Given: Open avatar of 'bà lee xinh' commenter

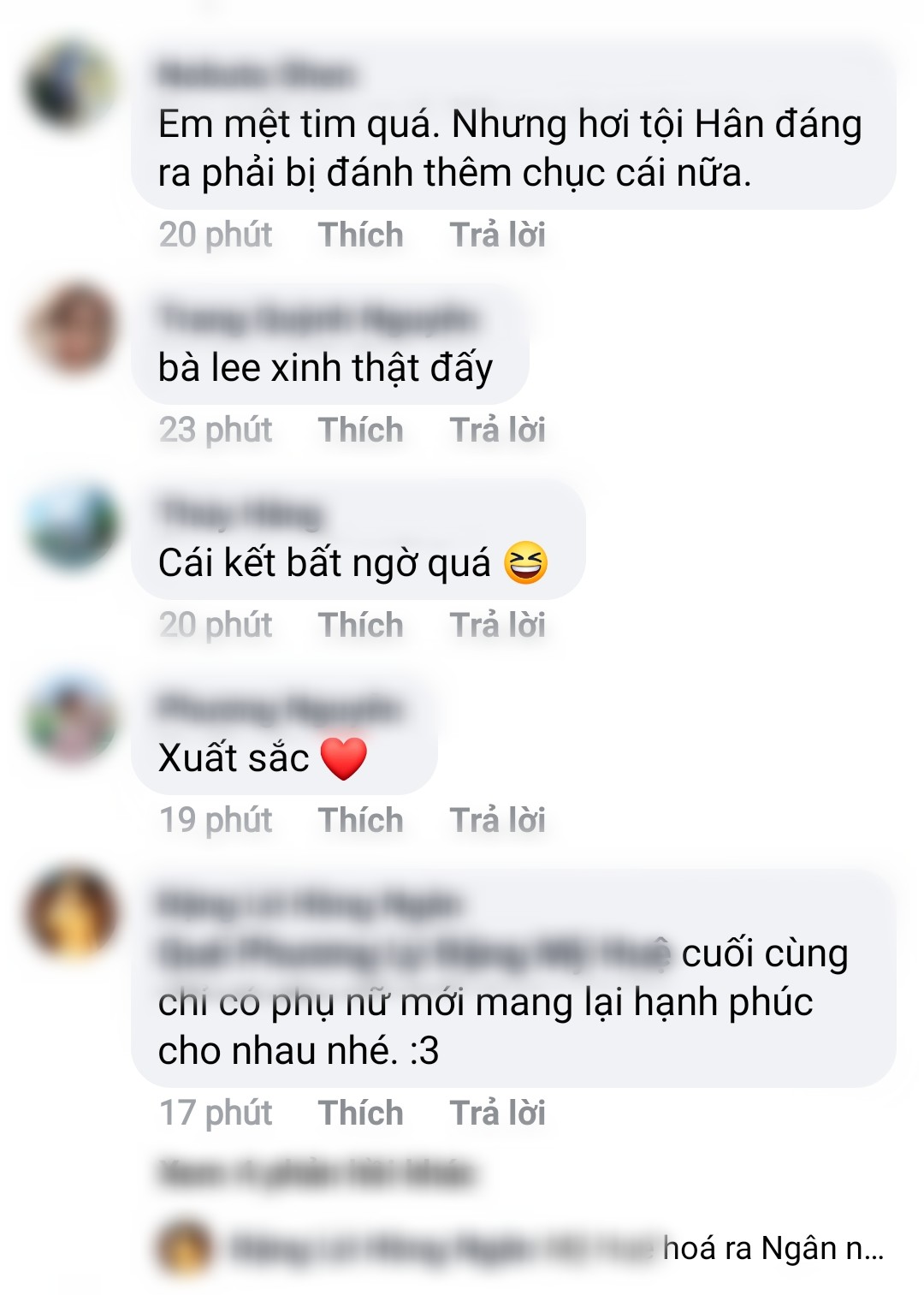Looking at the screenshot, I should point(72,329).
